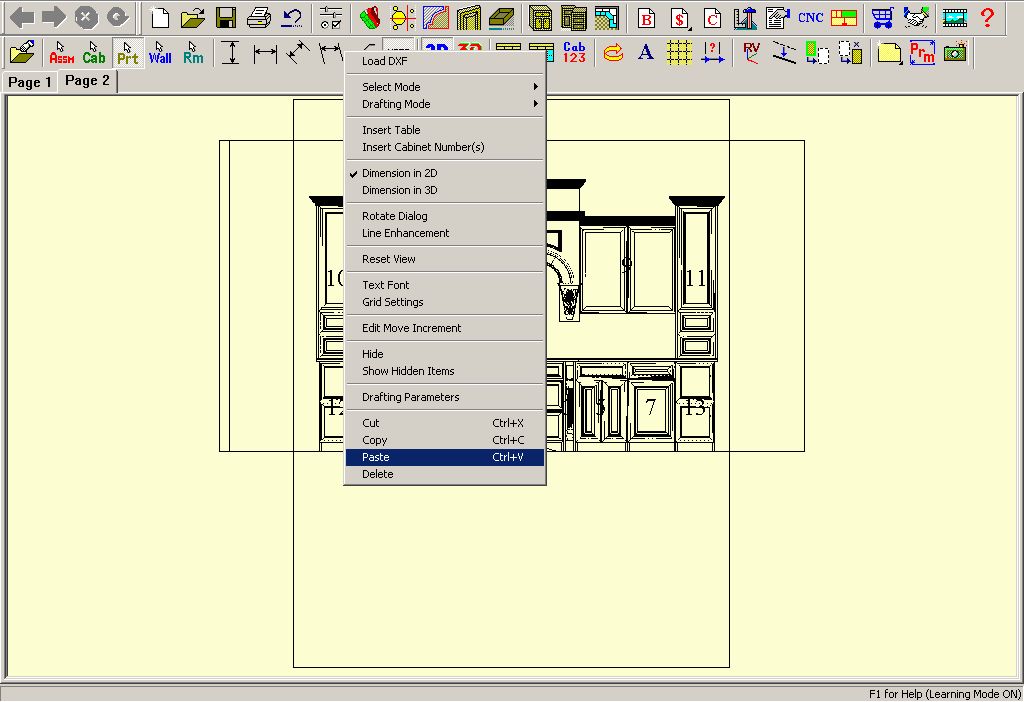Click the dollar sign pricing document icon

[x=679, y=18]
